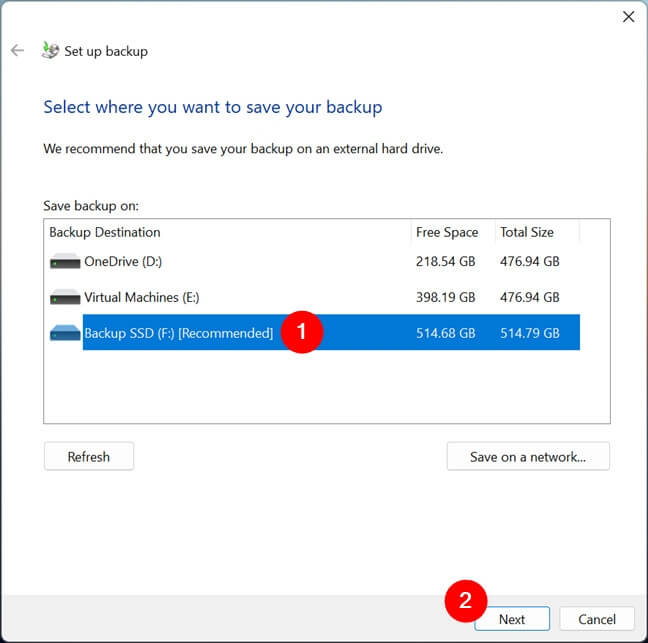Image resolution: width=648 pixels, height=643 pixels.
Task: Cancel the backup setup wizard
Action: pyautogui.click(x=596, y=619)
